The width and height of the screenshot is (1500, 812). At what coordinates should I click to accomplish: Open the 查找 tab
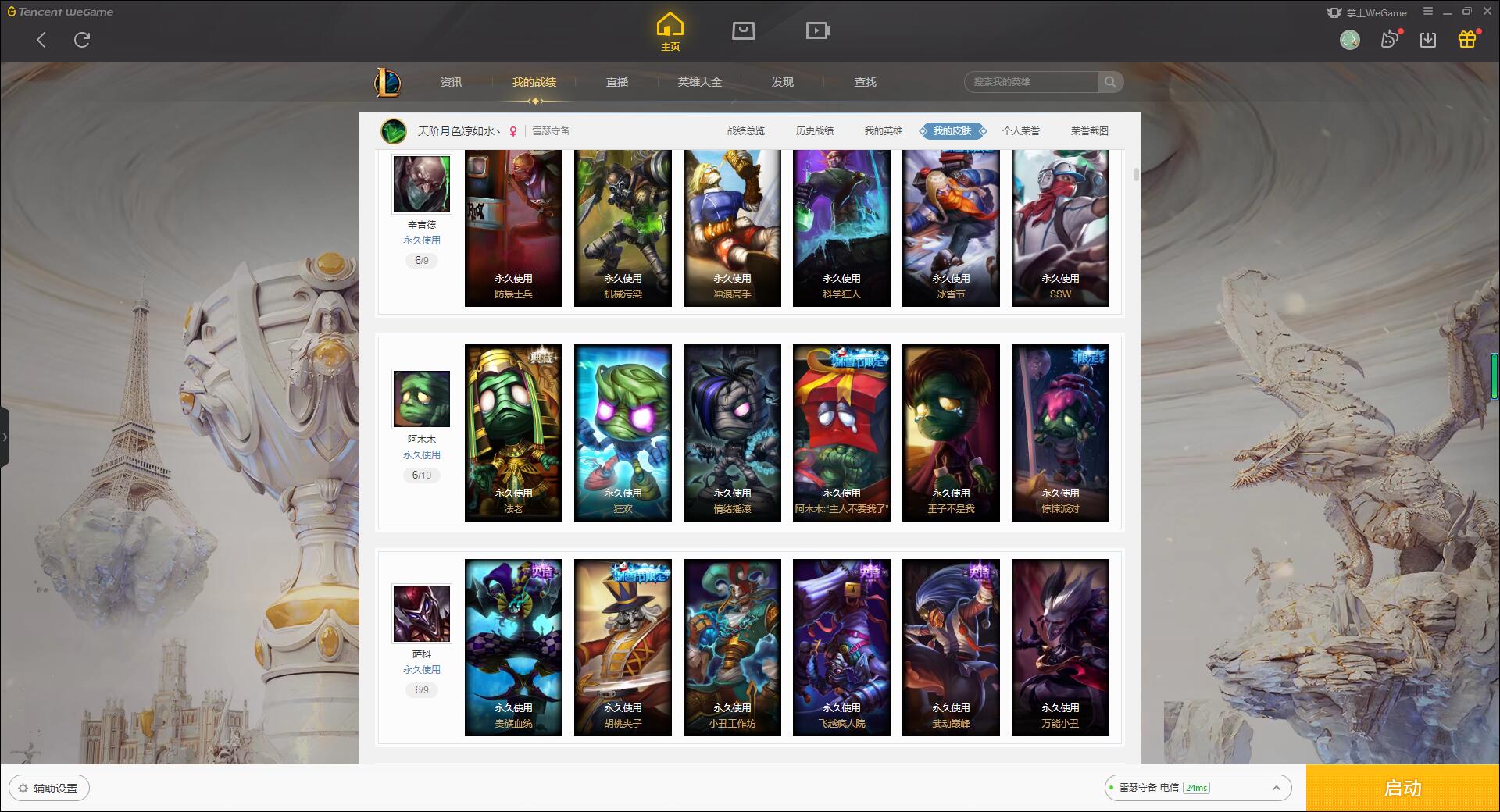coord(866,82)
